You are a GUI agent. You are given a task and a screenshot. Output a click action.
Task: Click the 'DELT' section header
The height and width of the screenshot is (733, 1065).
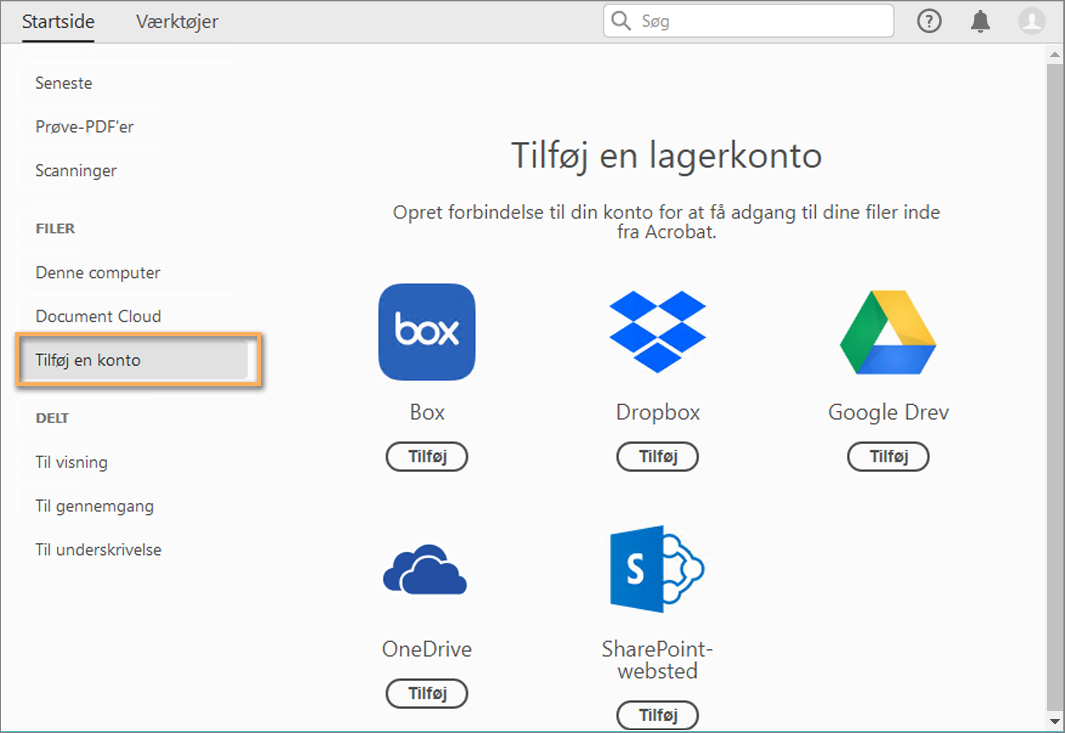[52, 418]
